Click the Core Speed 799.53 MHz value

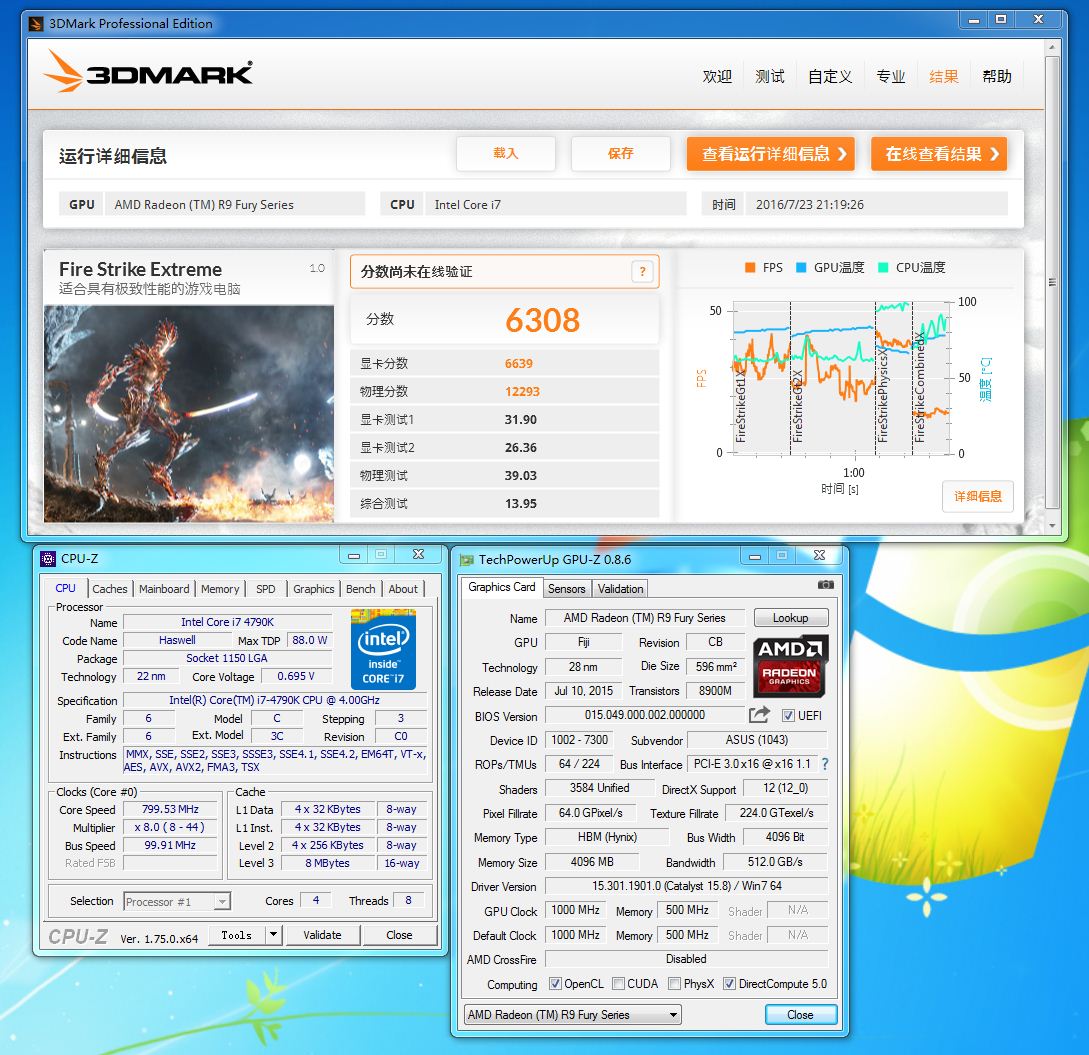click(170, 809)
